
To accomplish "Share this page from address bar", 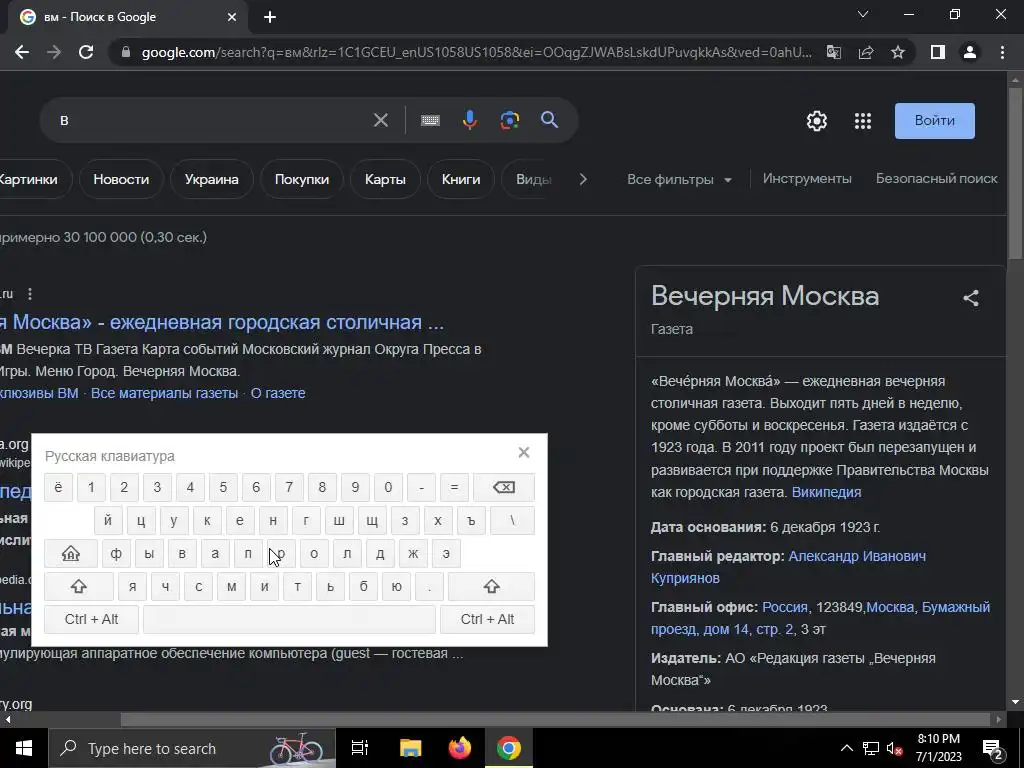I will click(x=866, y=52).
